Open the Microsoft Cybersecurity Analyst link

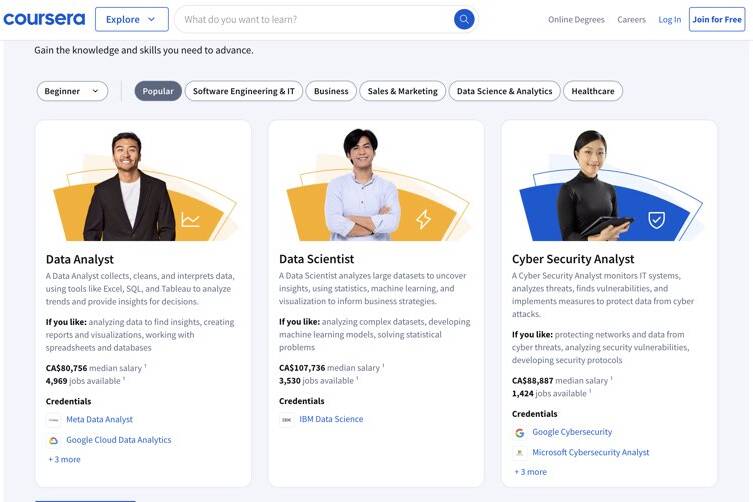591,452
